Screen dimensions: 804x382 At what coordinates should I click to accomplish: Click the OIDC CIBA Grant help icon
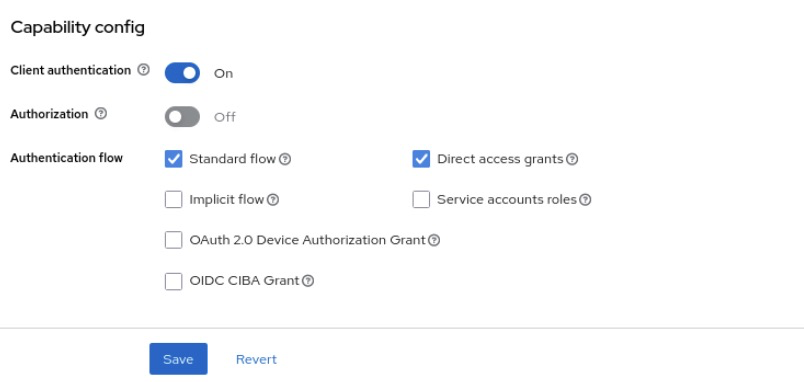308,281
